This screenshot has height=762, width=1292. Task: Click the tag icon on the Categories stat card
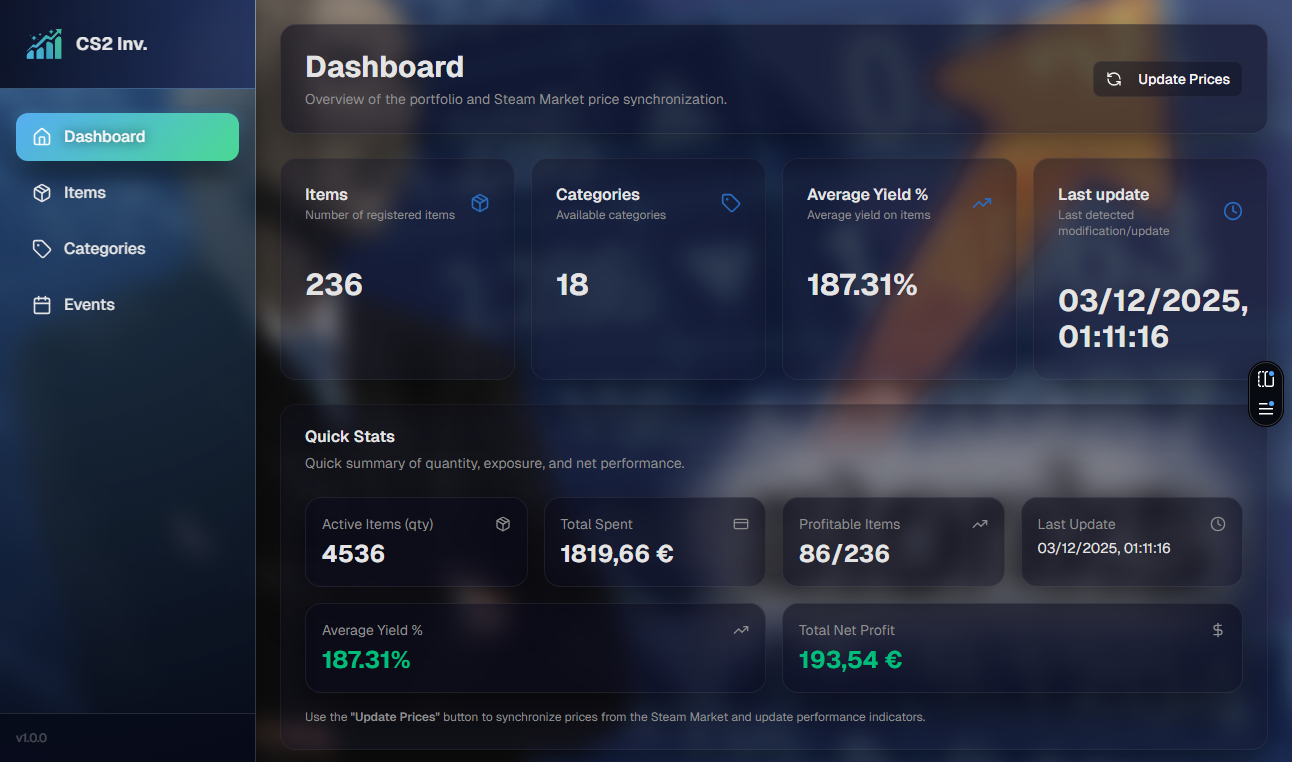point(730,202)
